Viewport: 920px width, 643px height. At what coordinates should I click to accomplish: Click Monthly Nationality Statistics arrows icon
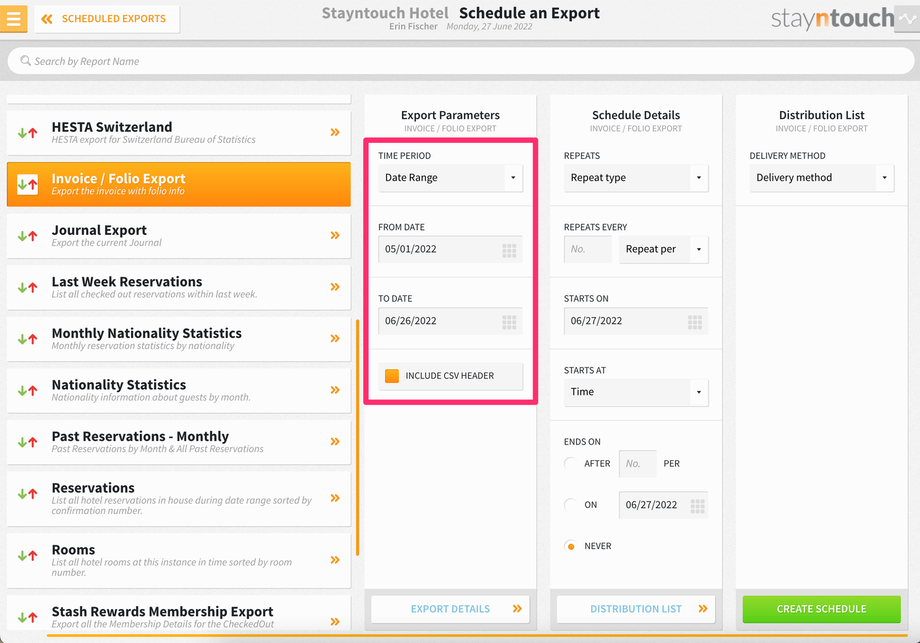(28, 339)
